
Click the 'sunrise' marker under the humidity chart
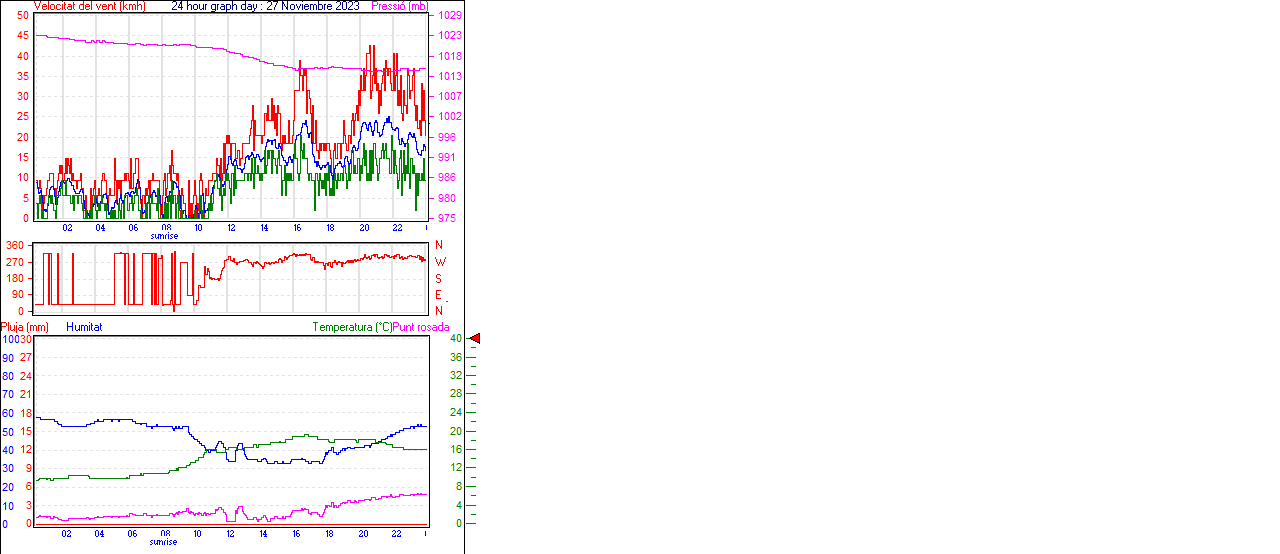(x=164, y=542)
